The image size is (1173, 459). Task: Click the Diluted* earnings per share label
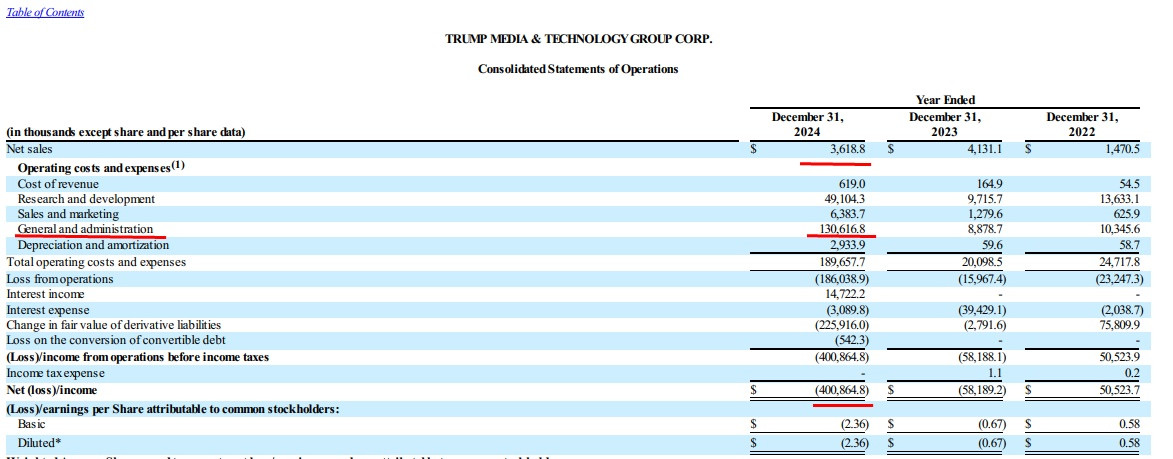pos(40,442)
